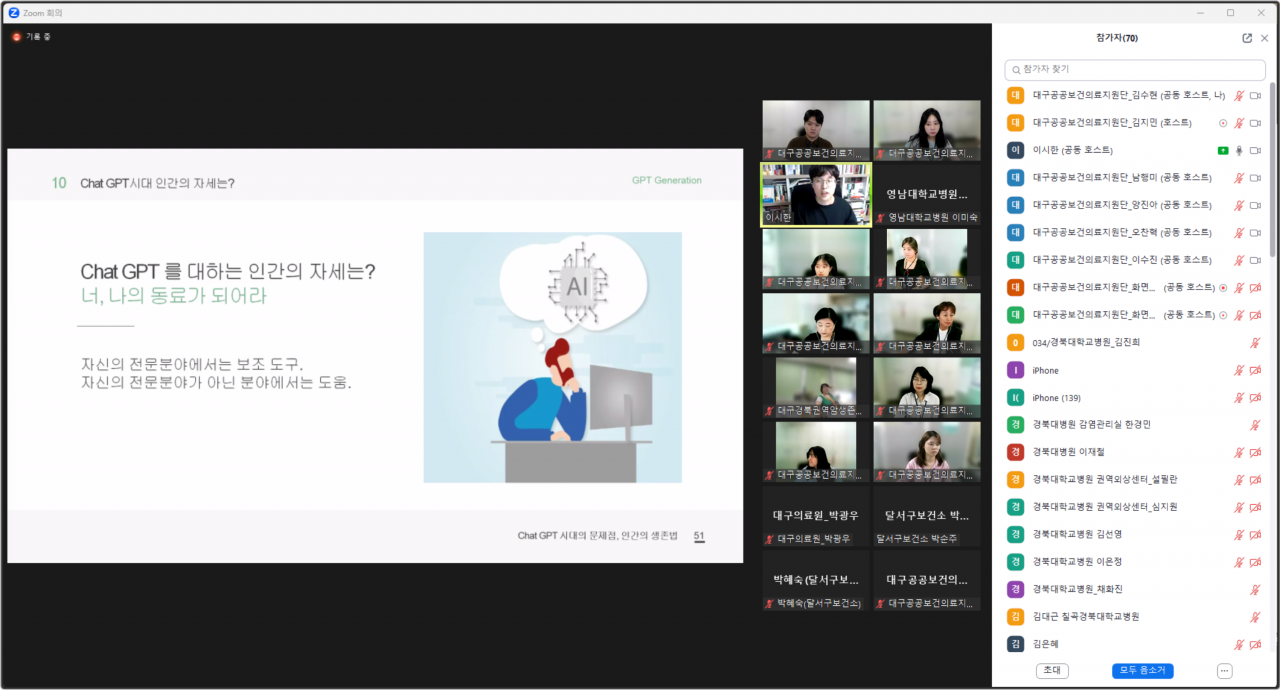
Task: Click muted mic icon for 감염관리실 한경민
Action: pyautogui.click(x=1255, y=425)
